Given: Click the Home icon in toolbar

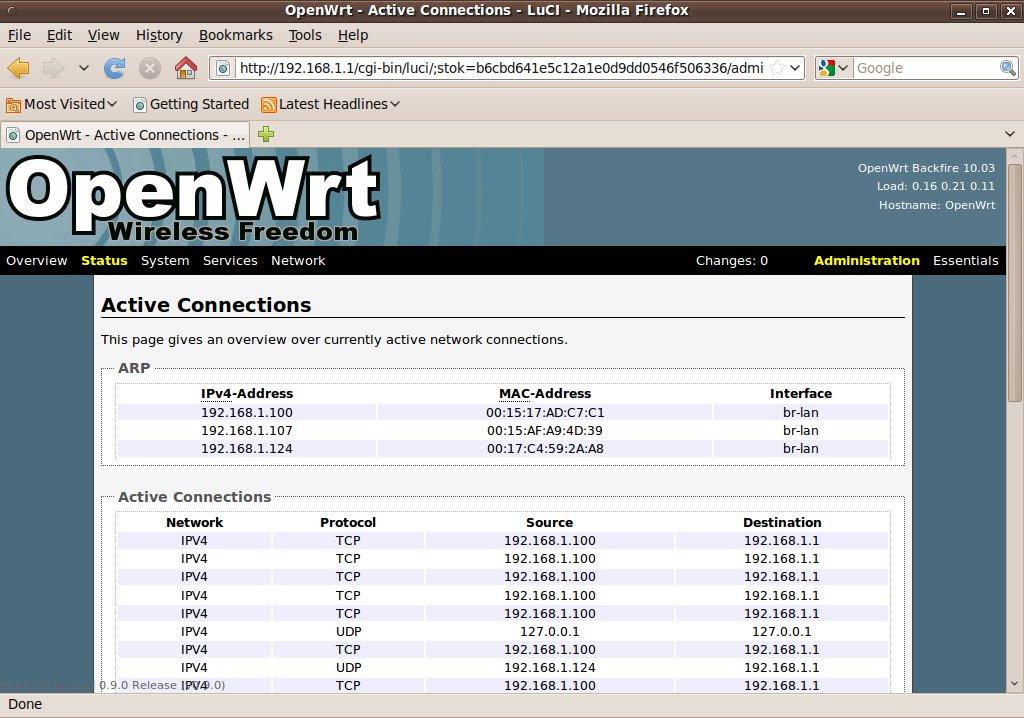Looking at the screenshot, I should [x=185, y=68].
